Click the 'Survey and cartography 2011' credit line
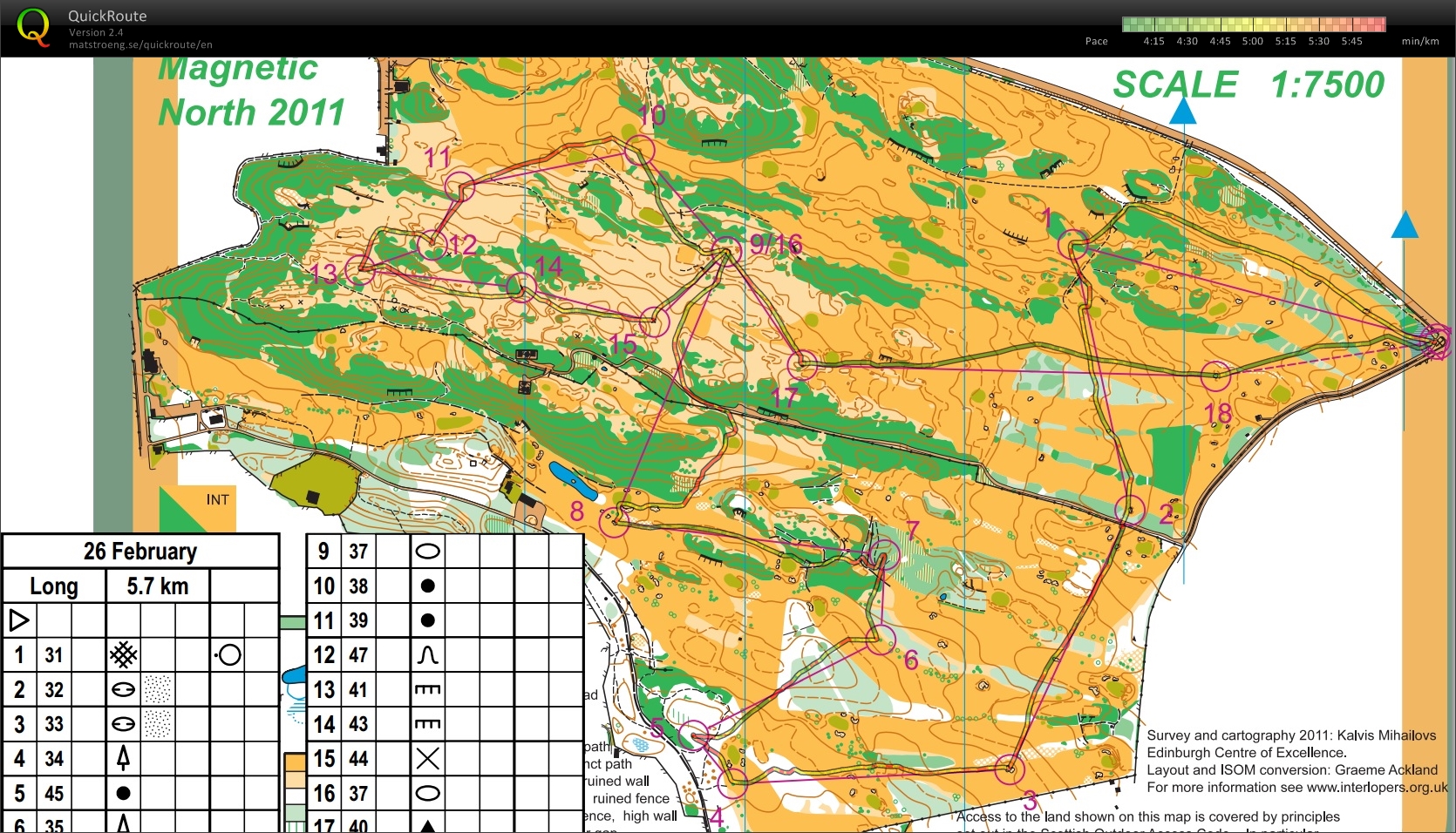Screen dimensions: 1456x833 (1291, 735)
